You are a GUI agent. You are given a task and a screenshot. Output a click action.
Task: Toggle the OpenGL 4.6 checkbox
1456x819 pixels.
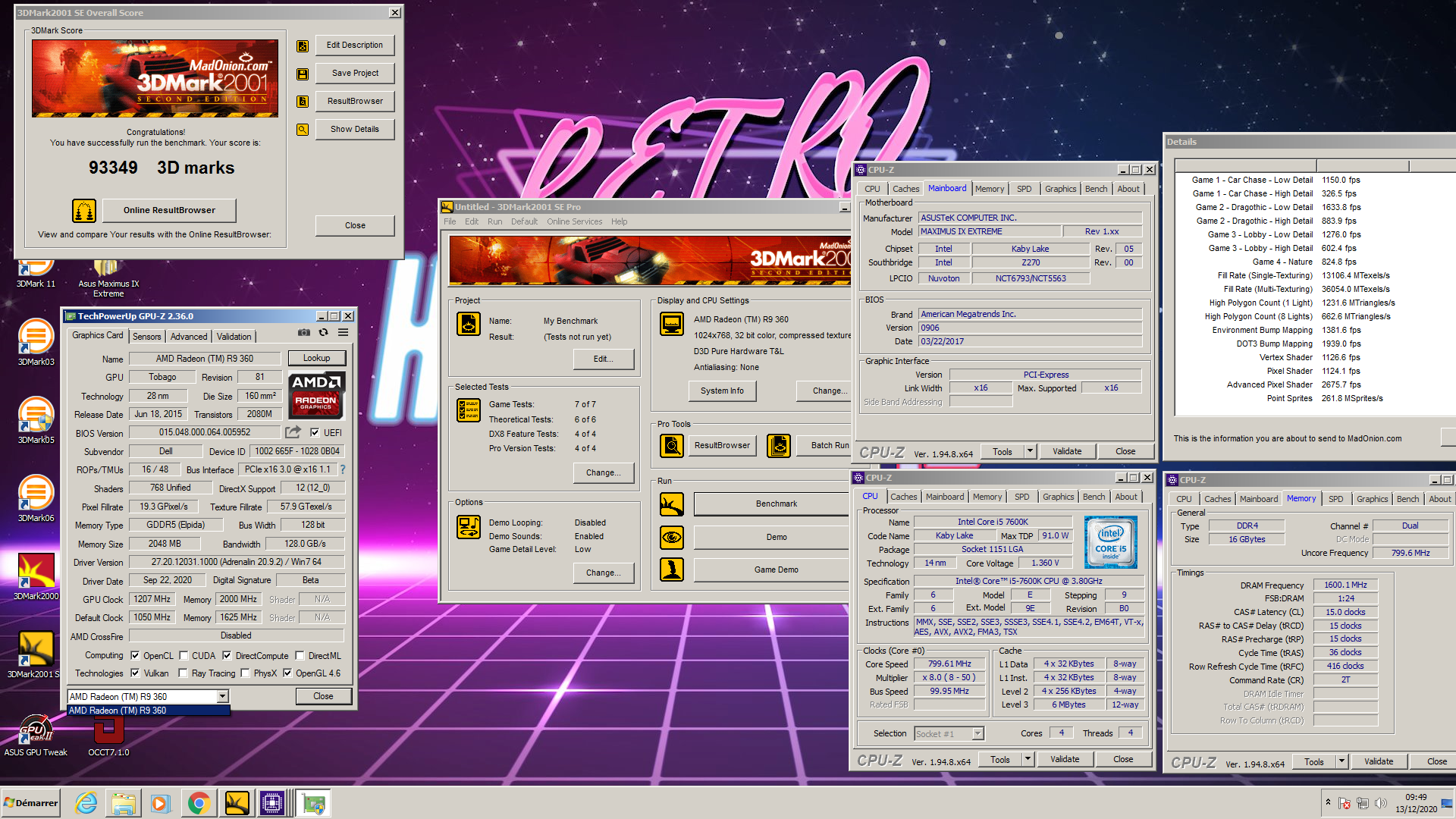tap(287, 673)
